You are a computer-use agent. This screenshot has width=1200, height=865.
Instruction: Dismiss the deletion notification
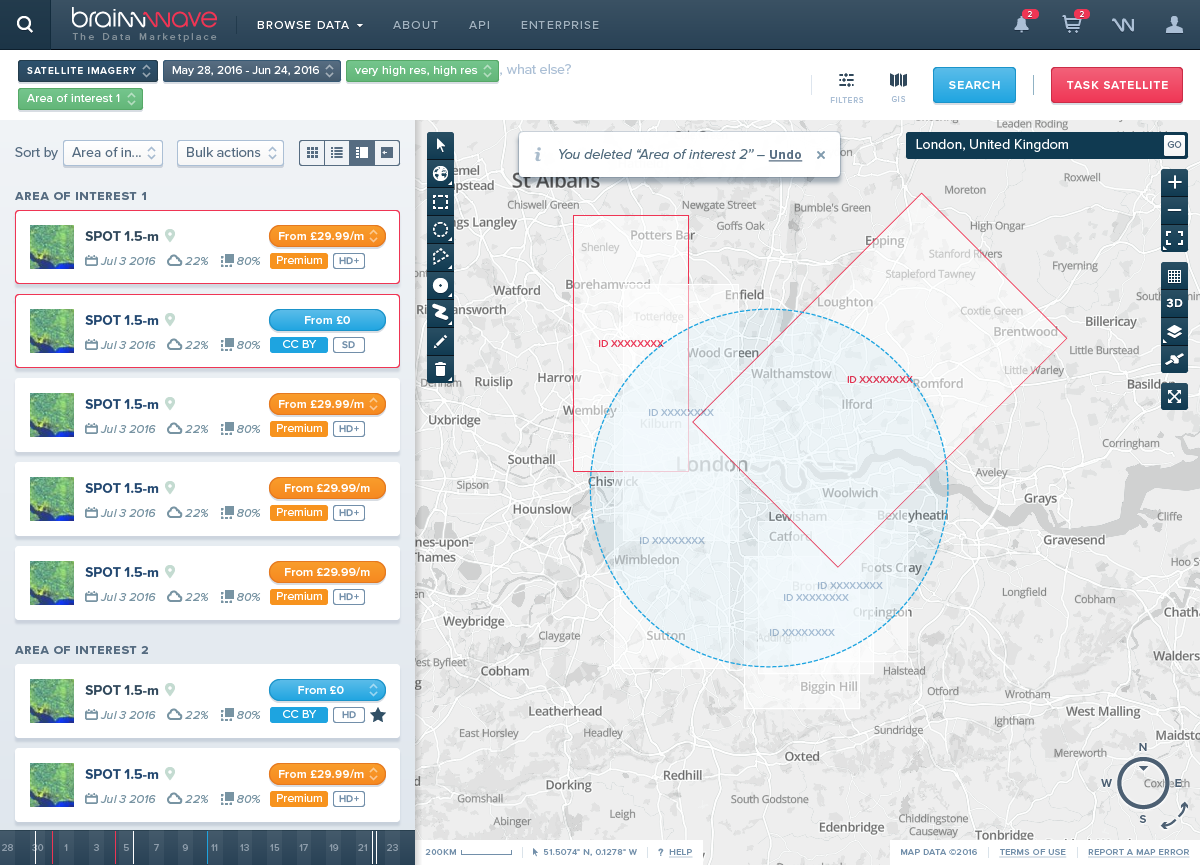coord(821,155)
